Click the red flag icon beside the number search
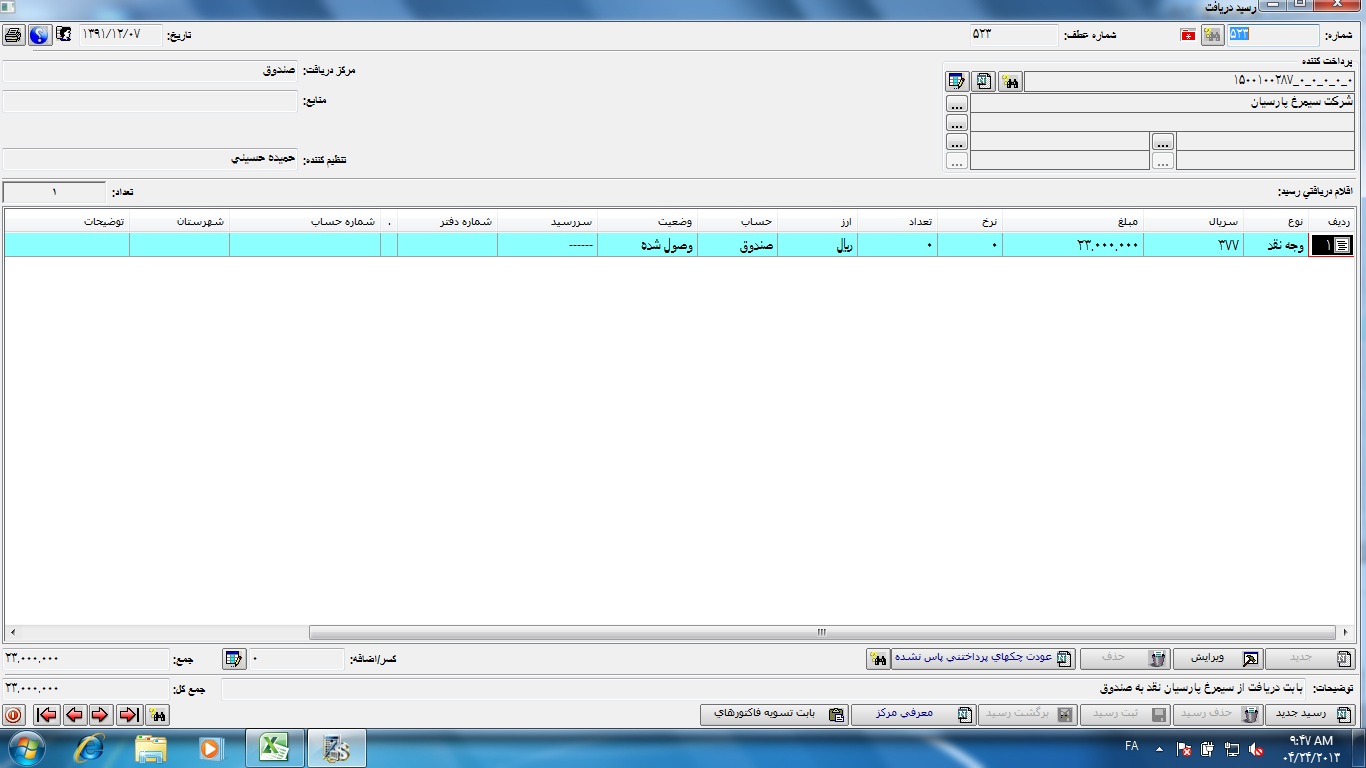 click(x=1188, y=36)
